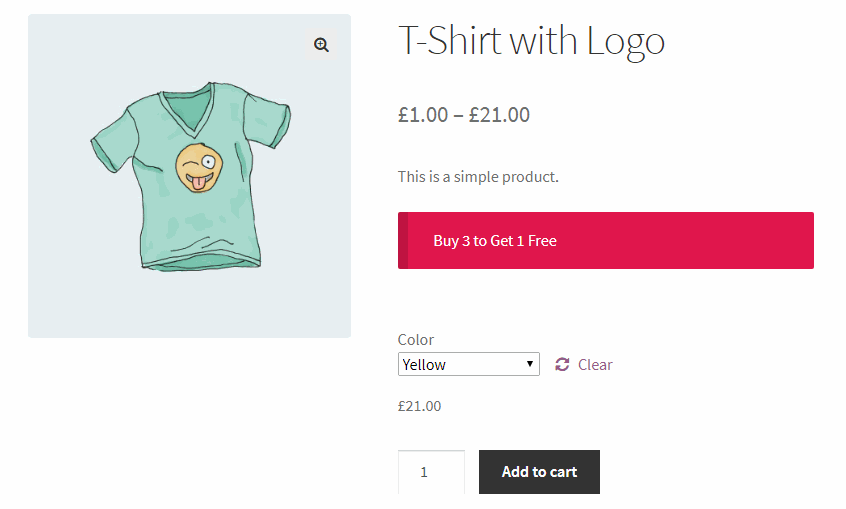Click the Clear link to reset the color
846x509 pixels.
[x=595, y=365]
